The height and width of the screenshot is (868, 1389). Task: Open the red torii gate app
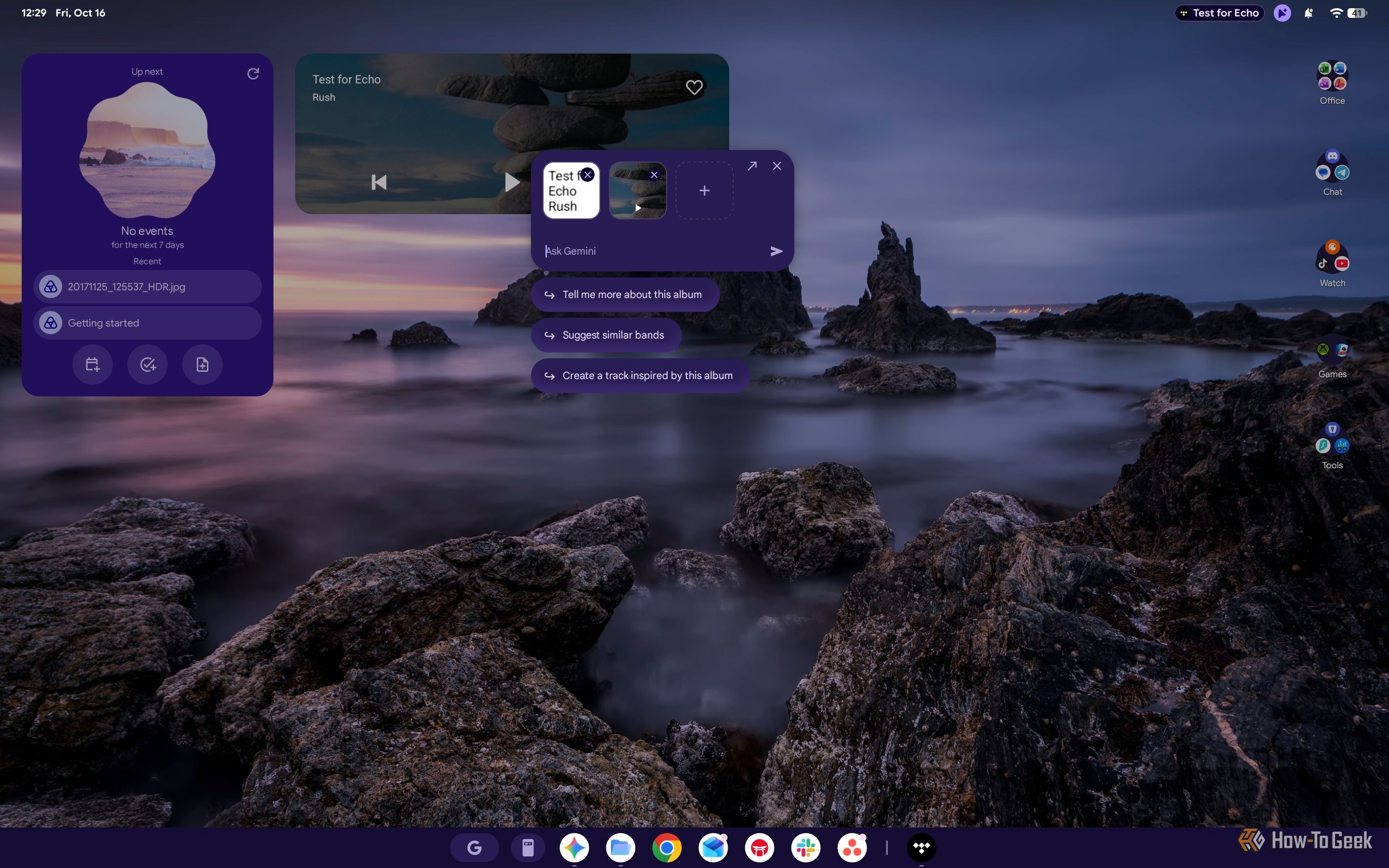tap(759, 847)
